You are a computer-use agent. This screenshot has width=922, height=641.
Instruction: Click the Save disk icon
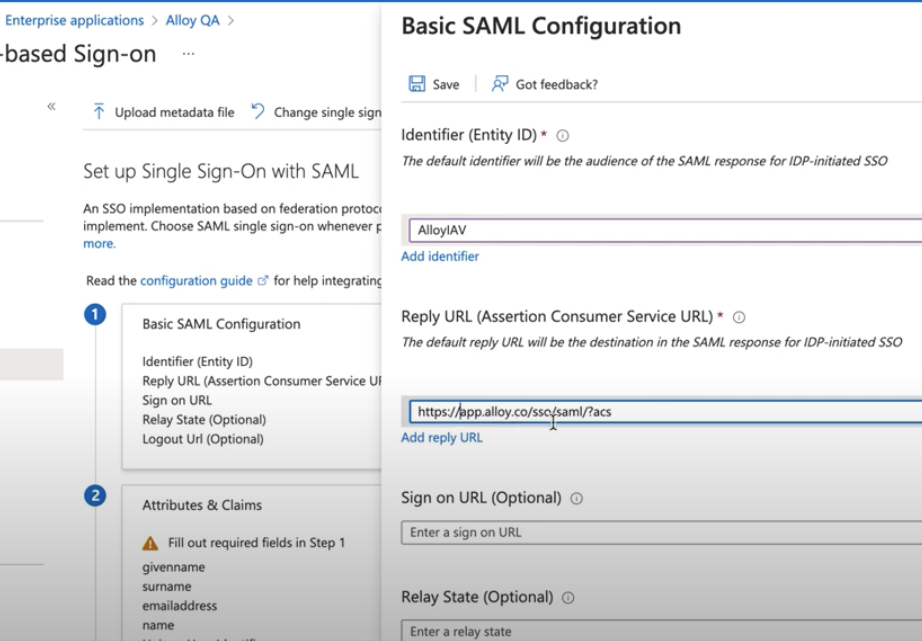[x=417, y=84]
